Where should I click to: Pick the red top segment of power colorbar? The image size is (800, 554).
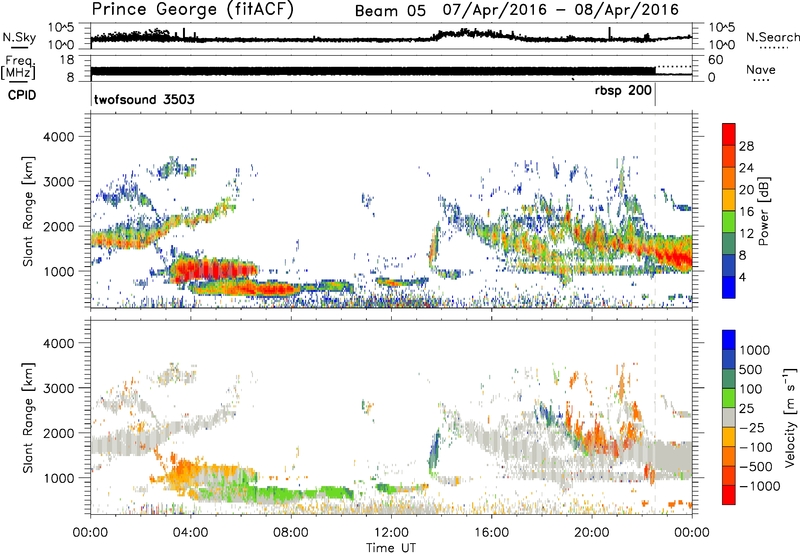click(729, 134)
